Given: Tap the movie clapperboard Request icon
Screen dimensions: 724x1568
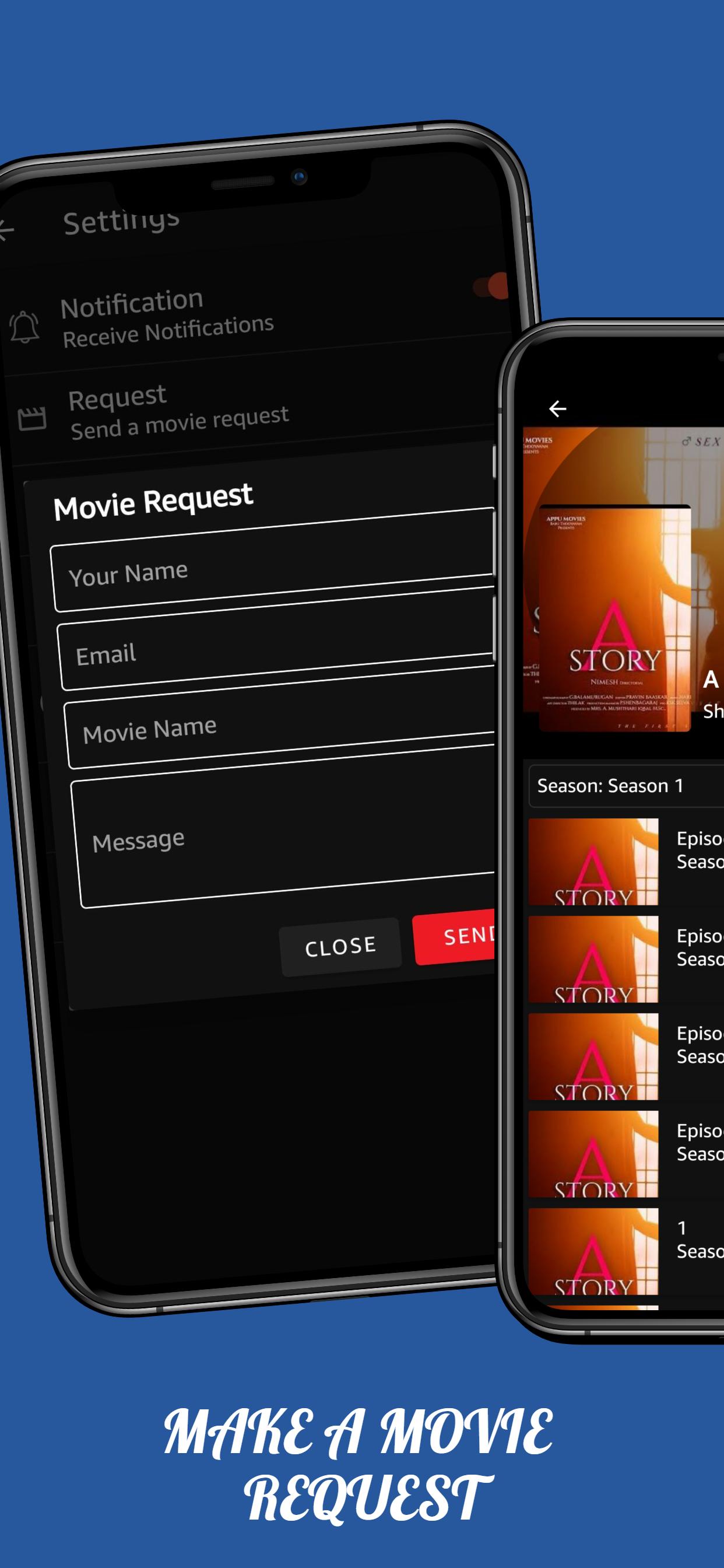Looking at the screenshot, I should click(x=31, y=419).
